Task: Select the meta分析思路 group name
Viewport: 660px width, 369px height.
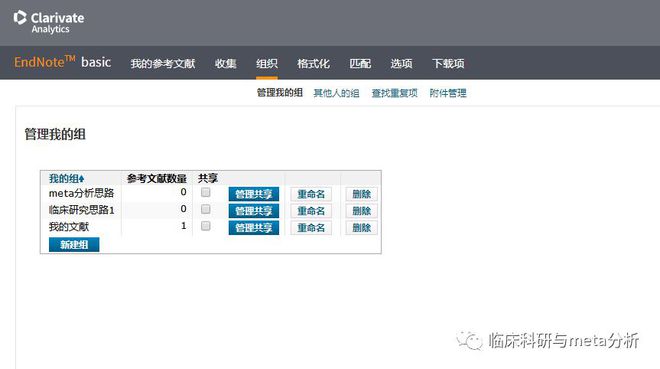Action: pos(81,193)
